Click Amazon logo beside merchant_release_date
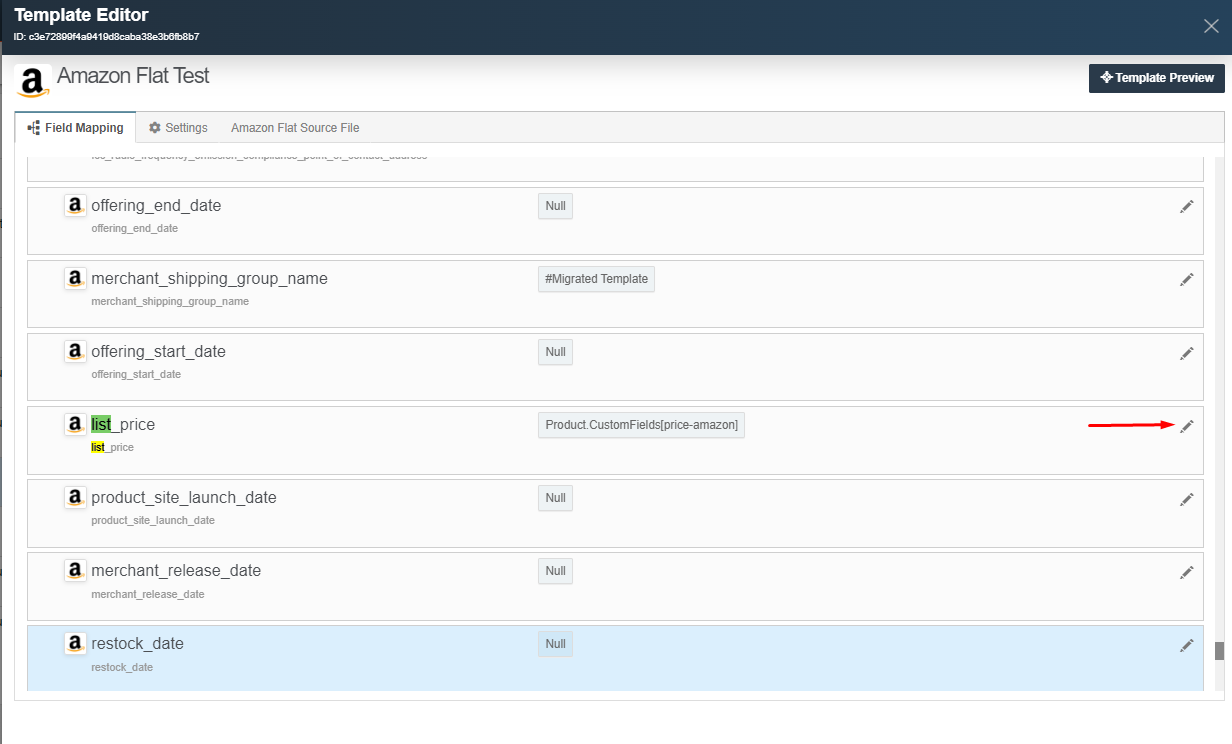 75,571
